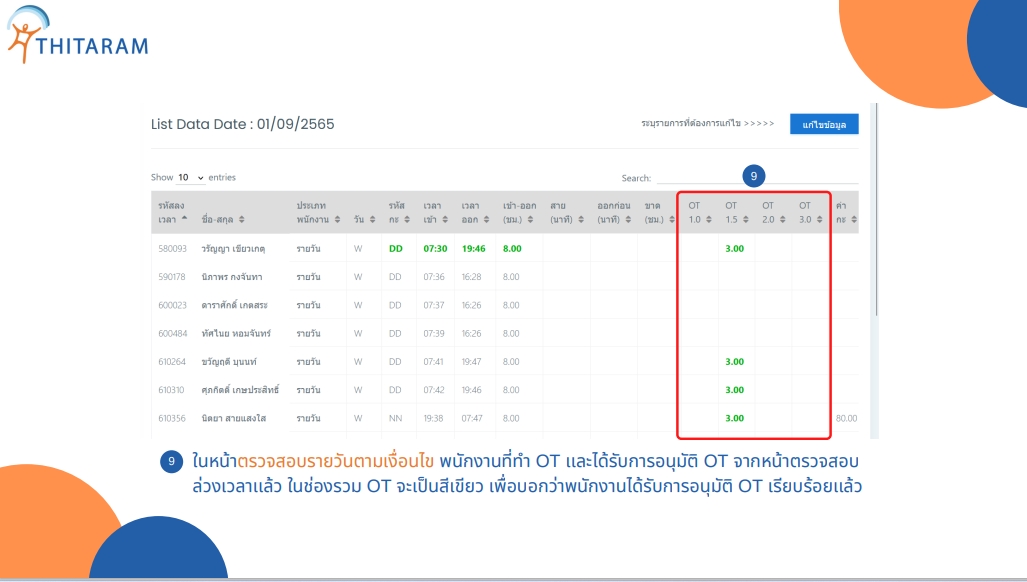Sort by OT 1.0 column icon
Screen dimensions: 1027x582
point(710,219)
